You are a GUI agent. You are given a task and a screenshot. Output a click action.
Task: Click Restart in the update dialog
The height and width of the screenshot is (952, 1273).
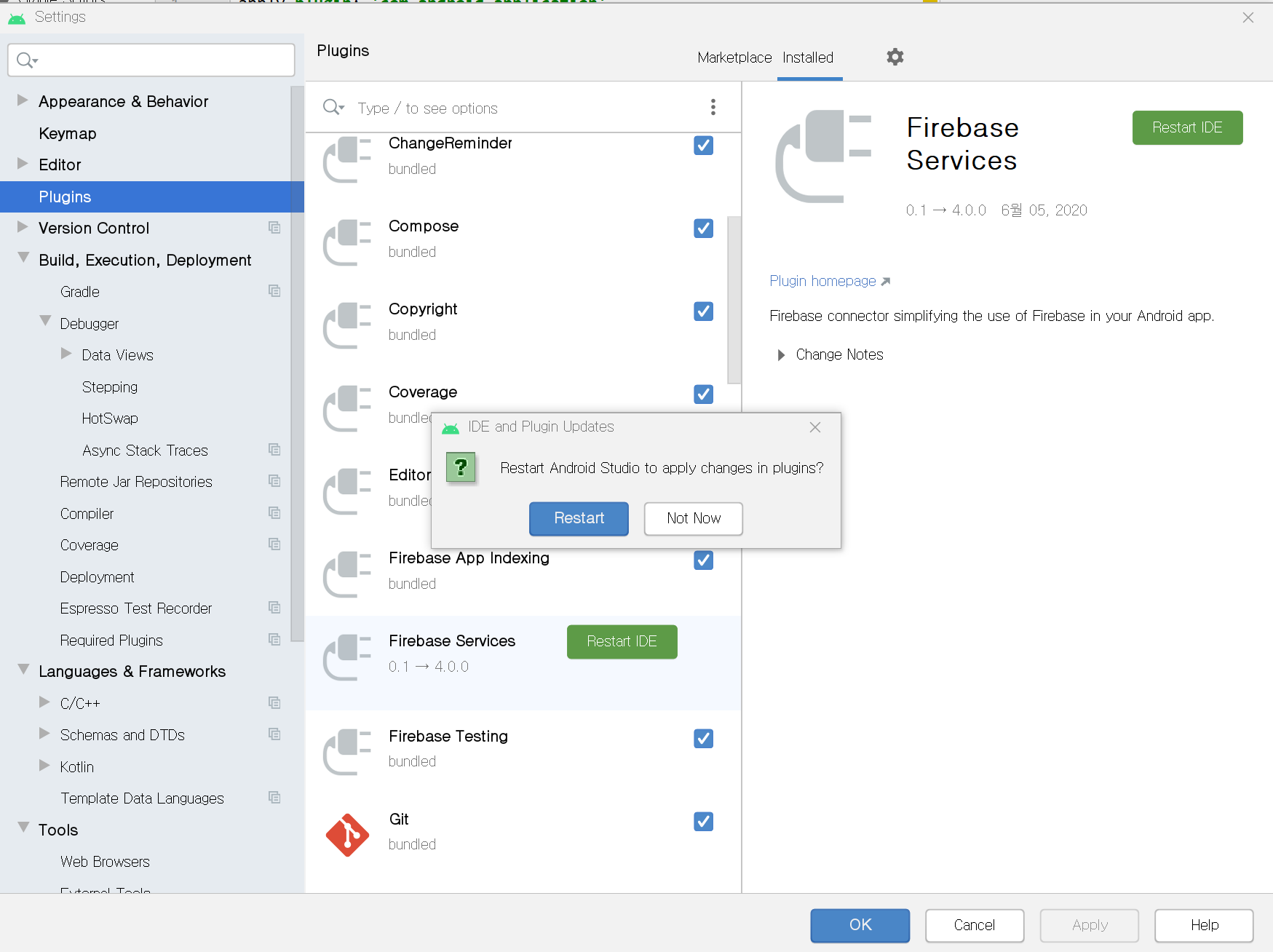pyautogui.click(x=579, y=518)
